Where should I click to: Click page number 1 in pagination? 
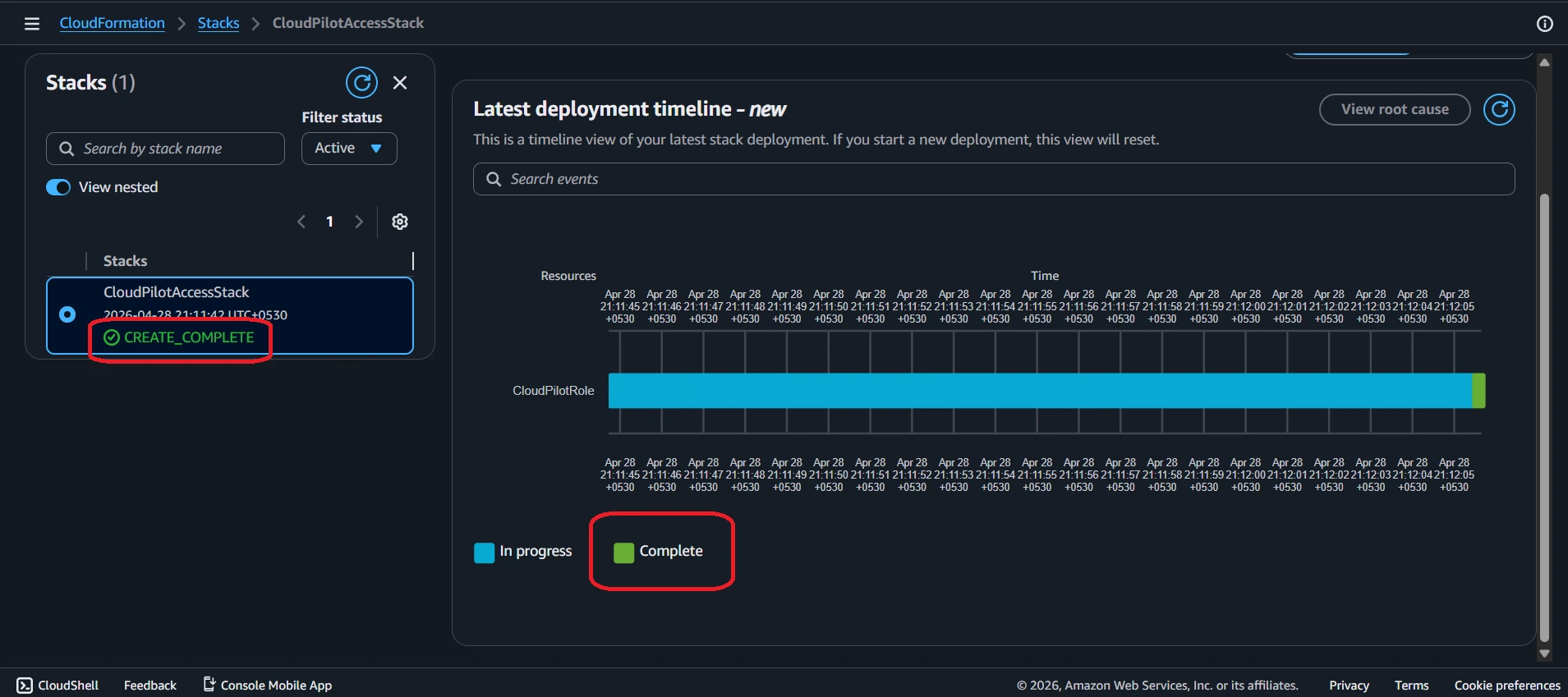[x=329, y=222]
